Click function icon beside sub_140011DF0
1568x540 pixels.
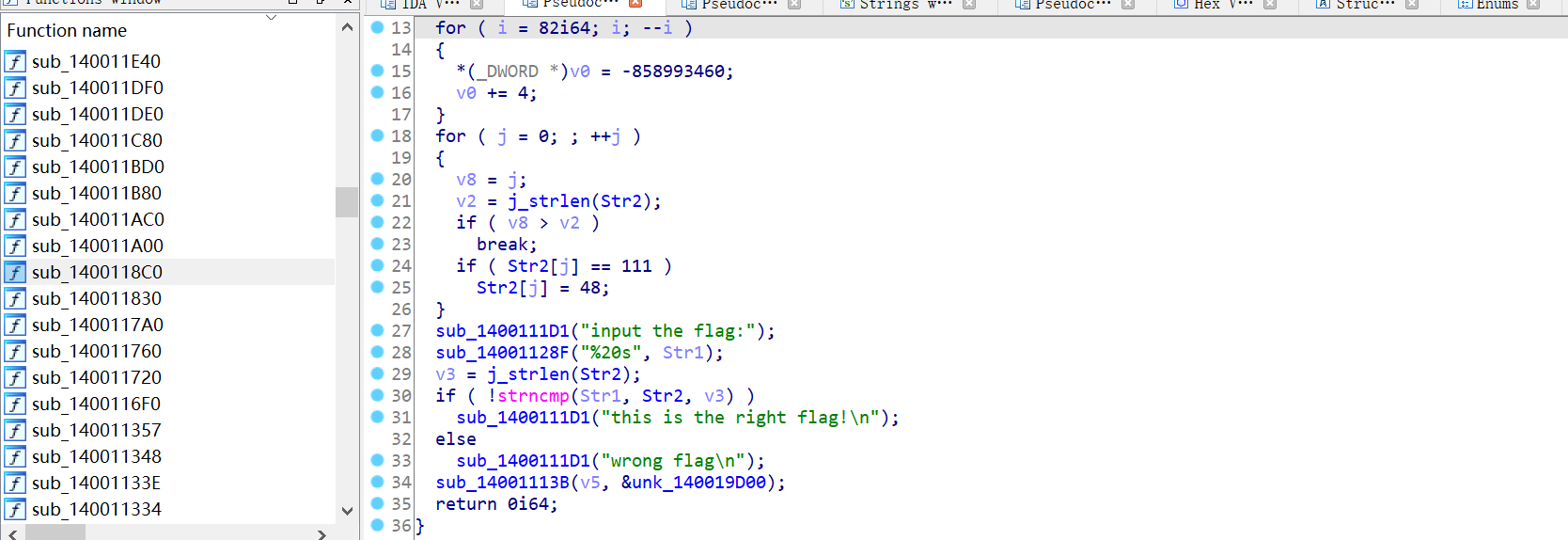tap(15, 88)
